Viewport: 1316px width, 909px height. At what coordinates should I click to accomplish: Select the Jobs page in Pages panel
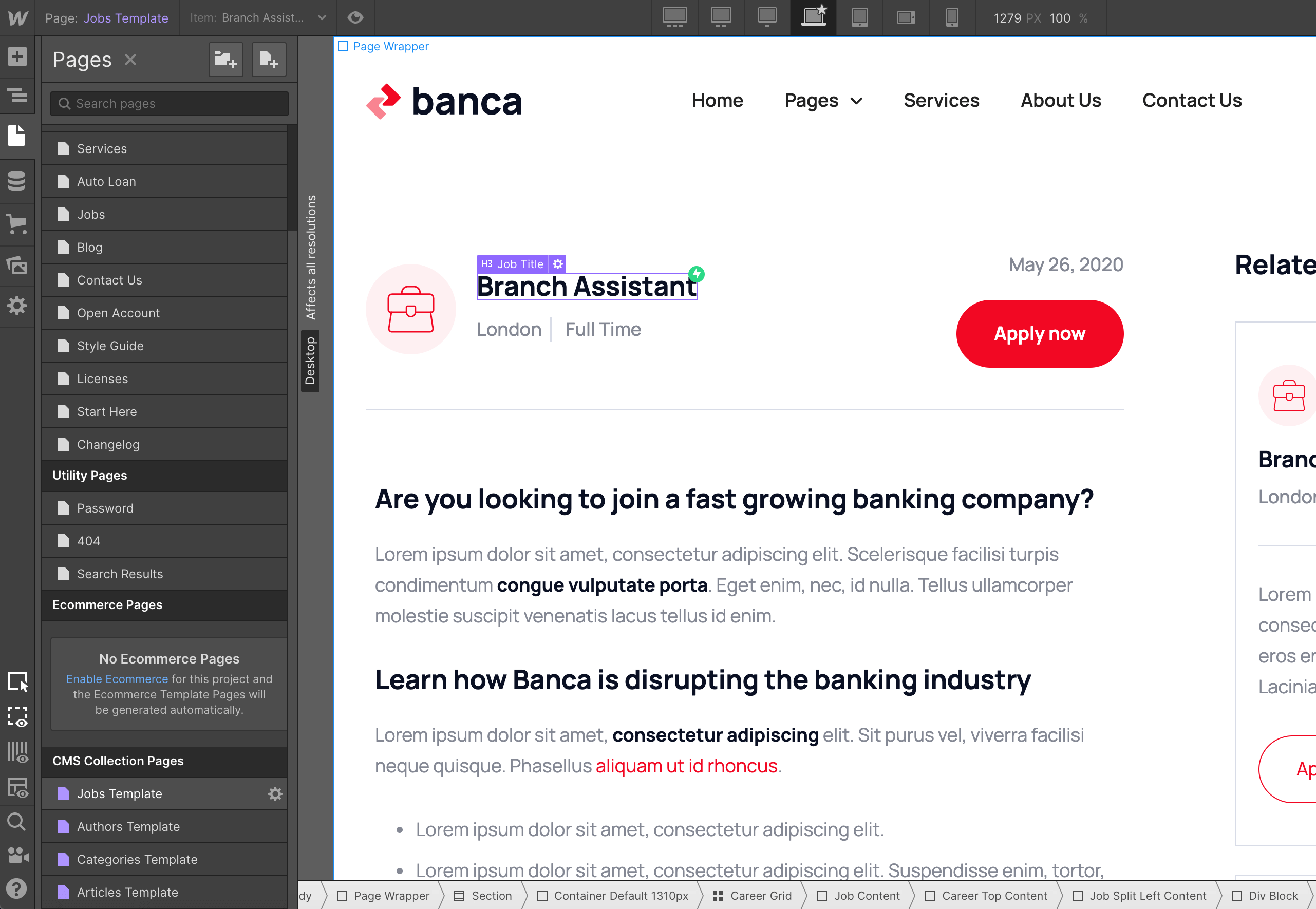coord(92,214)
